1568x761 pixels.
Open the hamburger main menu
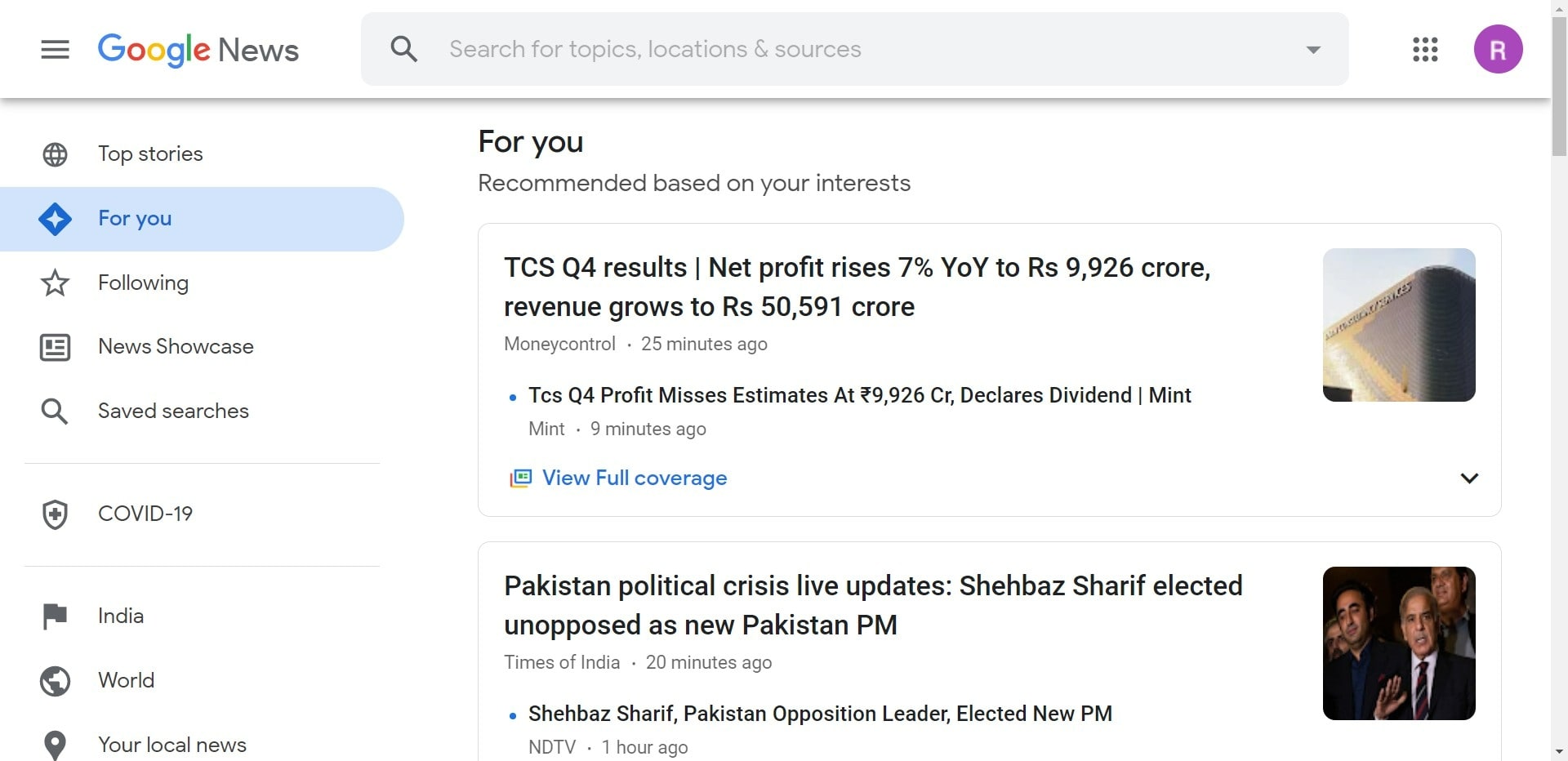(x=55, y=50)
